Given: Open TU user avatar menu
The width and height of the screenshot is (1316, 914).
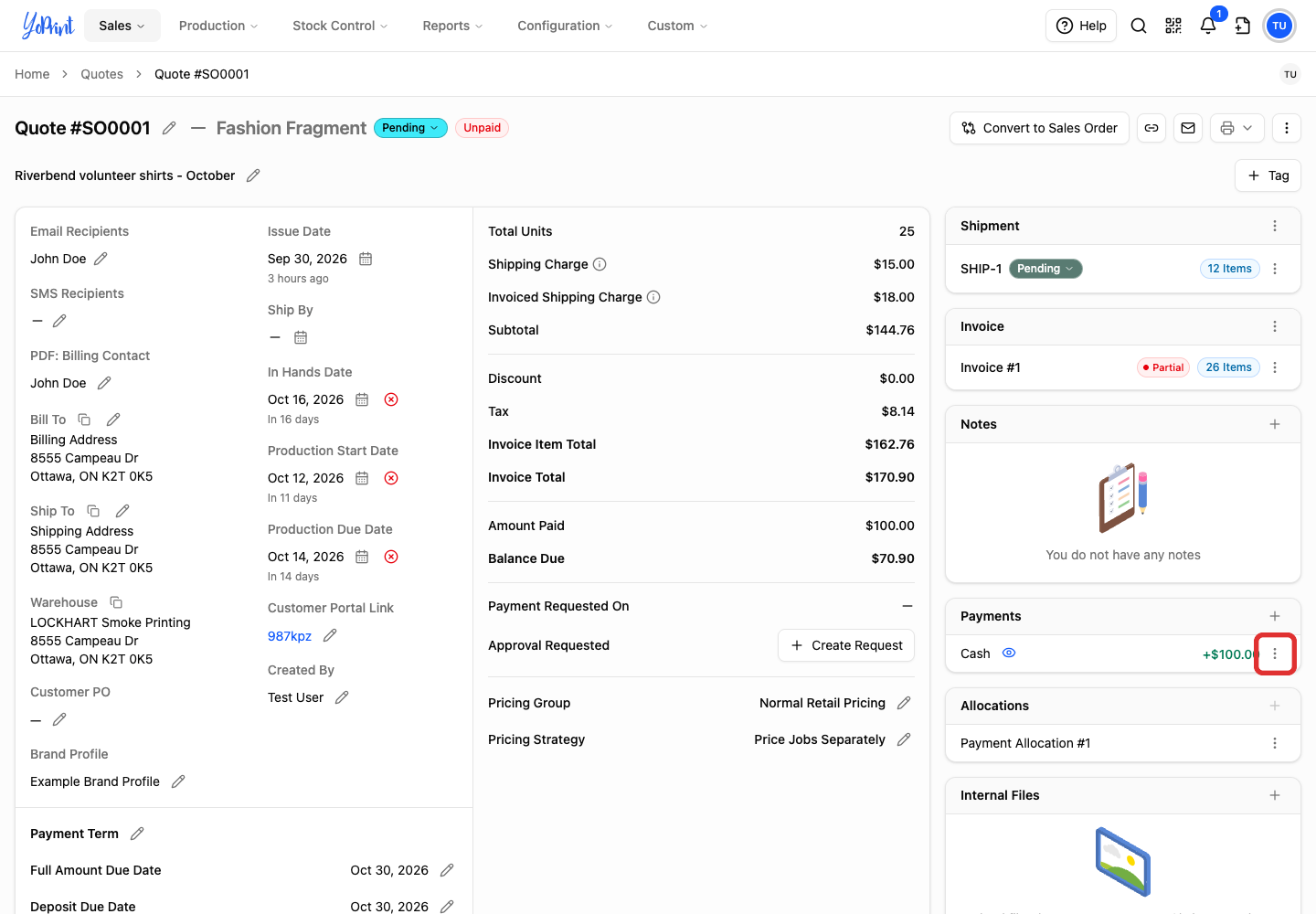Looking at the screenshot, I should [1279, 26].
